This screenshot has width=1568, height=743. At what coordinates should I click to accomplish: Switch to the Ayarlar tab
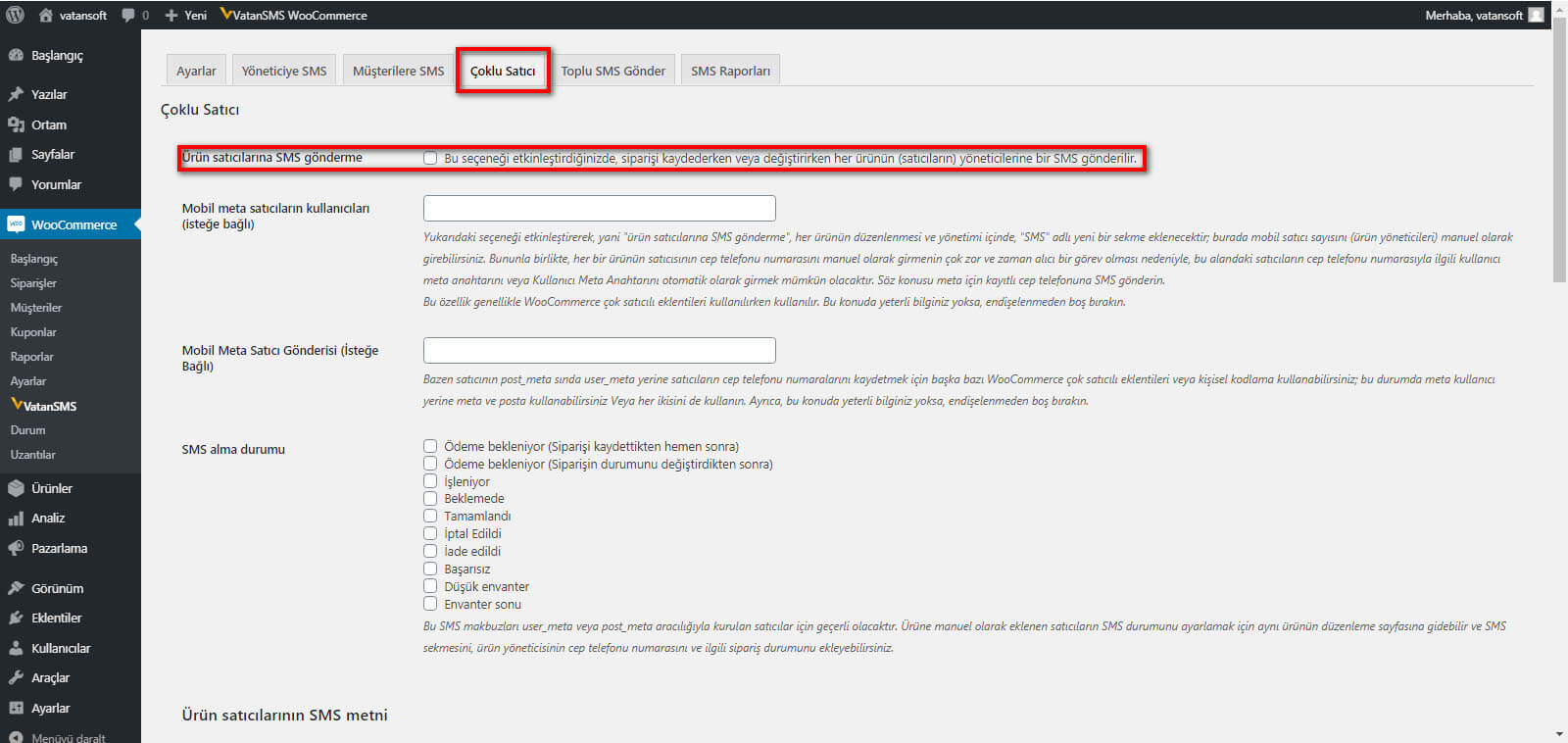196,71
